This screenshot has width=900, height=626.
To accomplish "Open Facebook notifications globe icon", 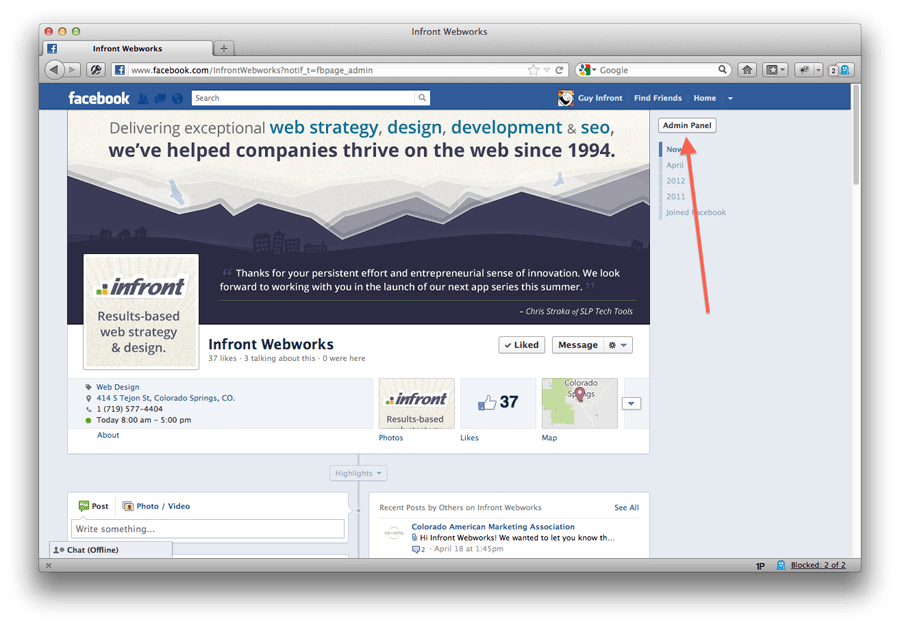I will point(177,99).
